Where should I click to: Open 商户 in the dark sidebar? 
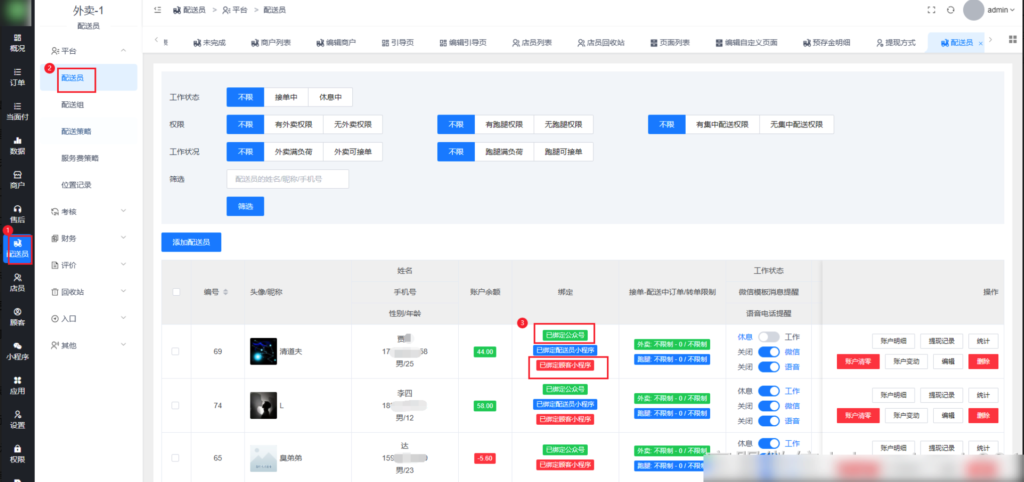pos(18,180)
